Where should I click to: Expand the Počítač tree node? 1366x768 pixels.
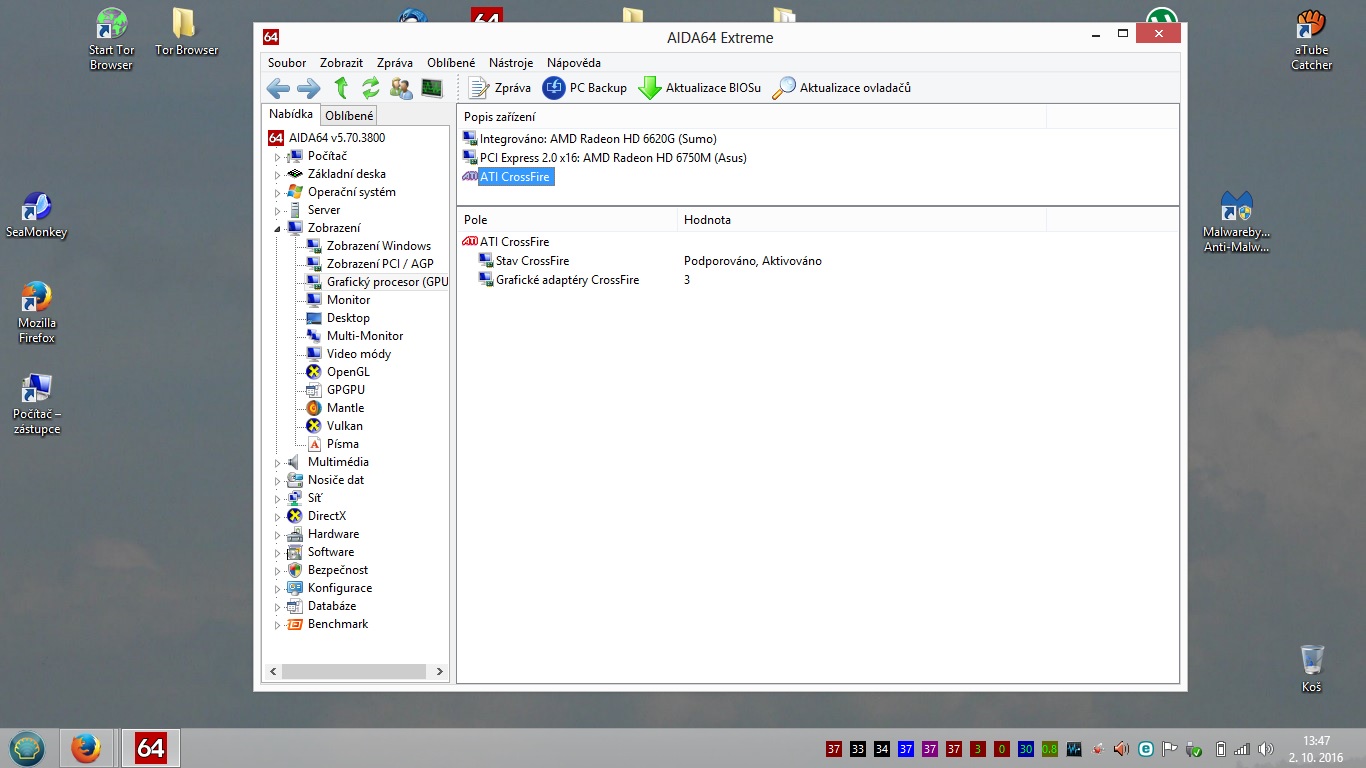(x=278, y=157)
